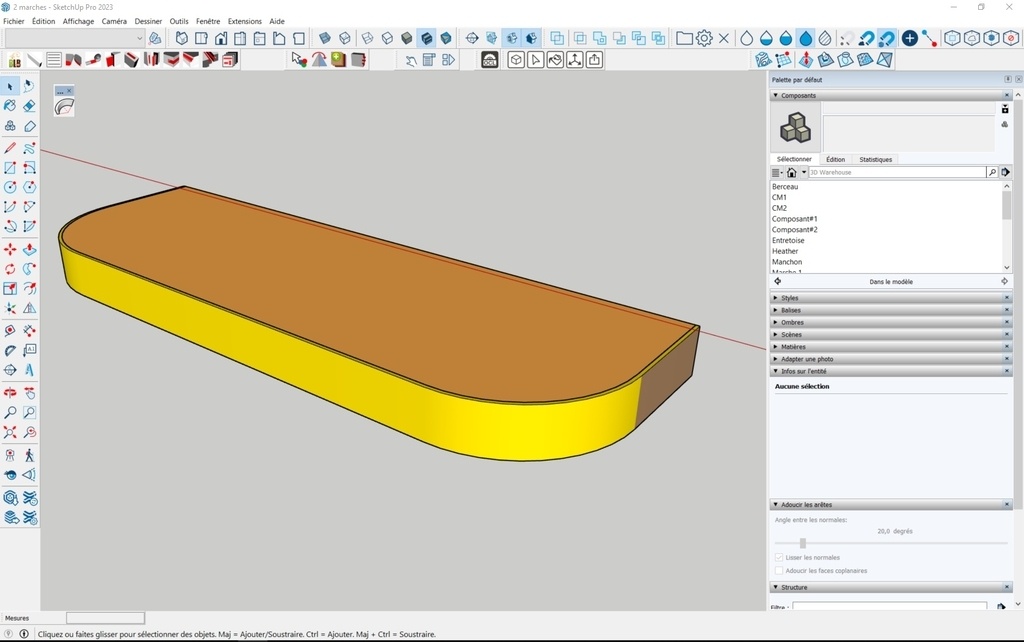This screenshot has height=642, width=1024.
Task: Toggle the Lisser les normales checkbox
Action: click(x=779, y=557)
